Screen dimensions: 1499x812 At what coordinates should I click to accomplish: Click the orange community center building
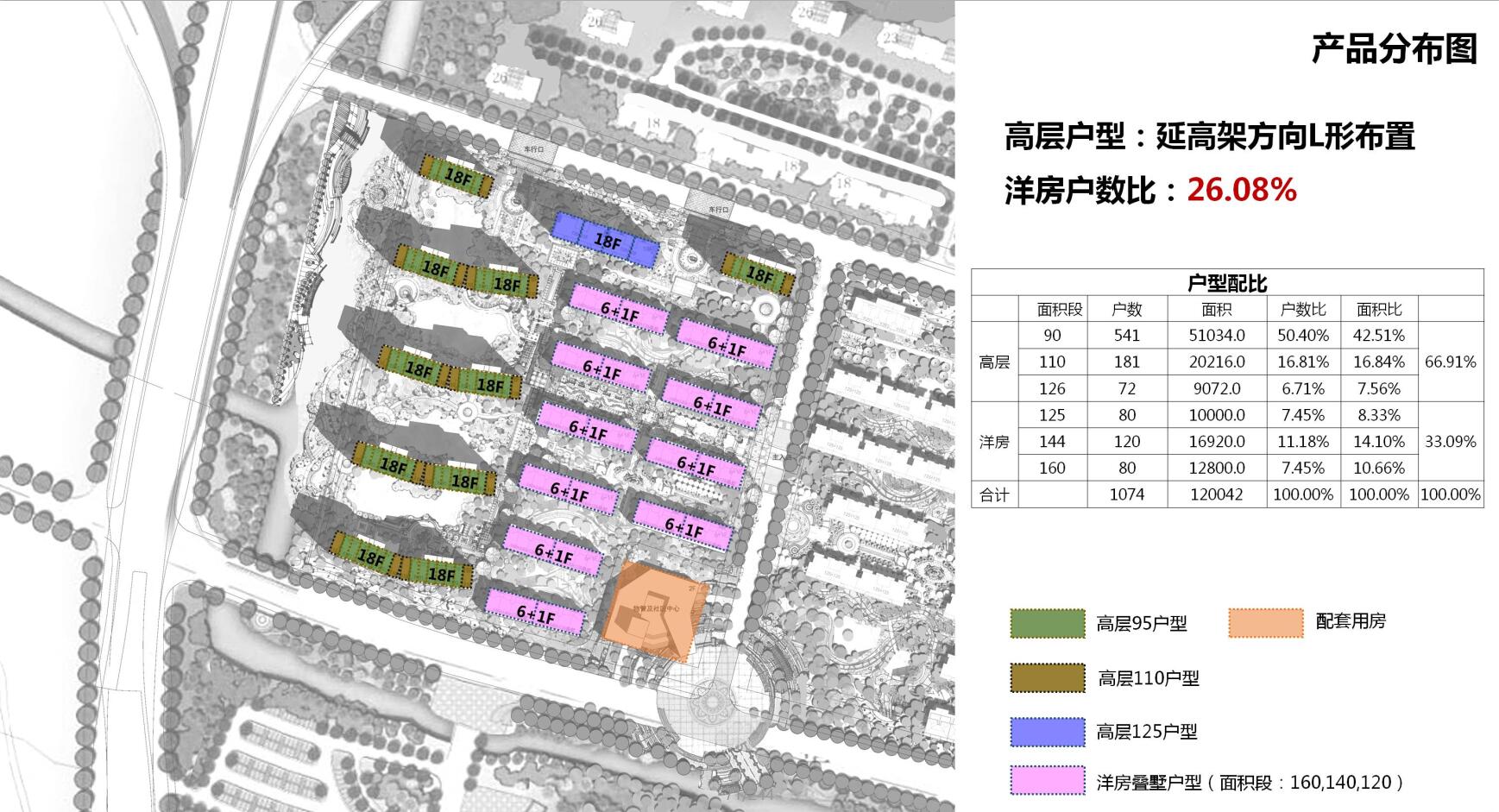(656, 610)
